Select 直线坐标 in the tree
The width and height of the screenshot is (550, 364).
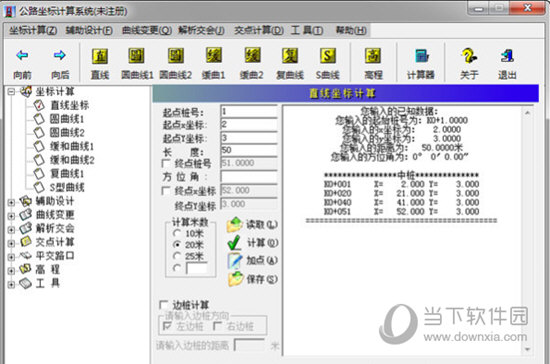tap(70, 105)
